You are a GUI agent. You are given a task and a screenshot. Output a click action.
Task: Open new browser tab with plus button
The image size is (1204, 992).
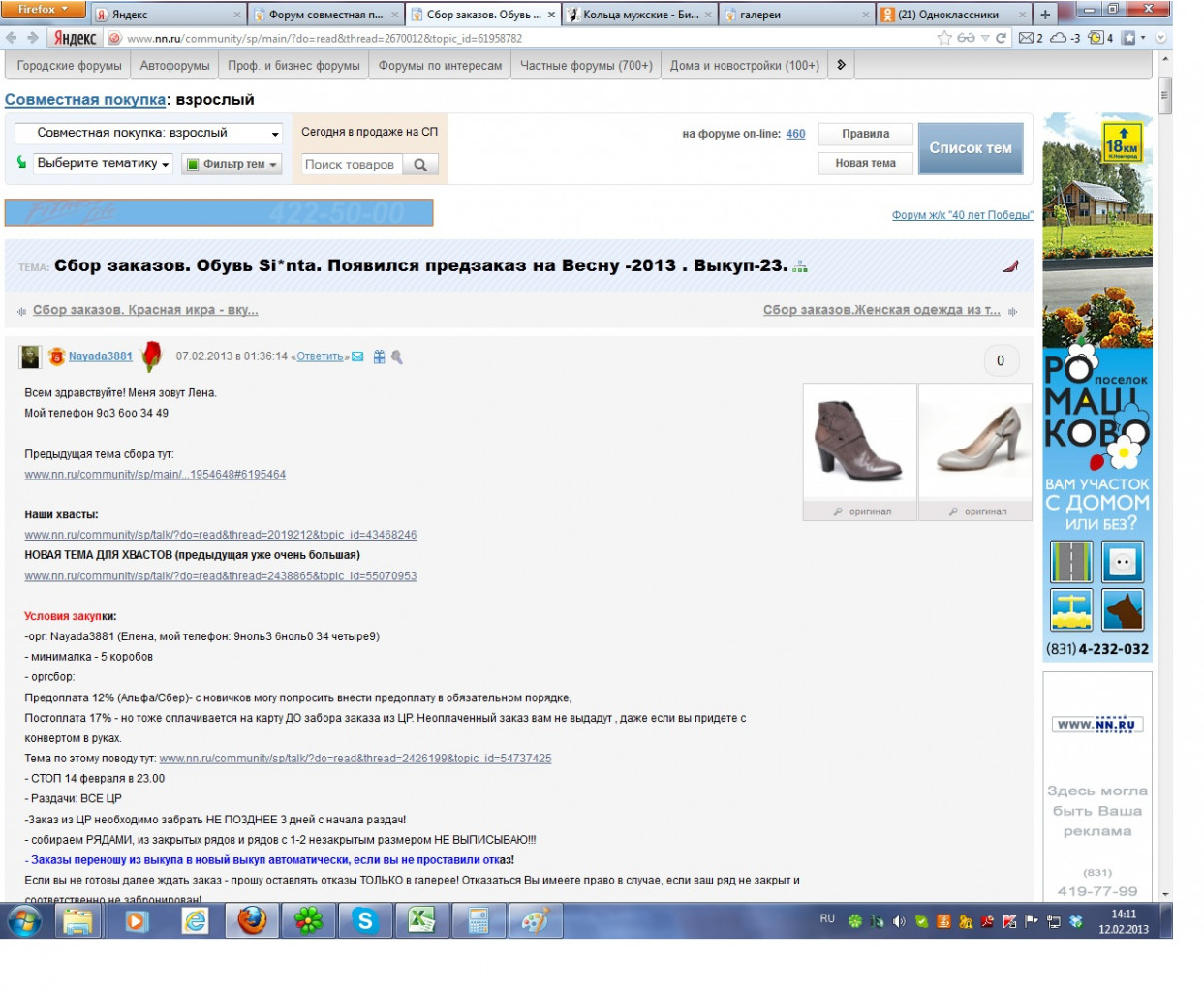[1045, 14]
